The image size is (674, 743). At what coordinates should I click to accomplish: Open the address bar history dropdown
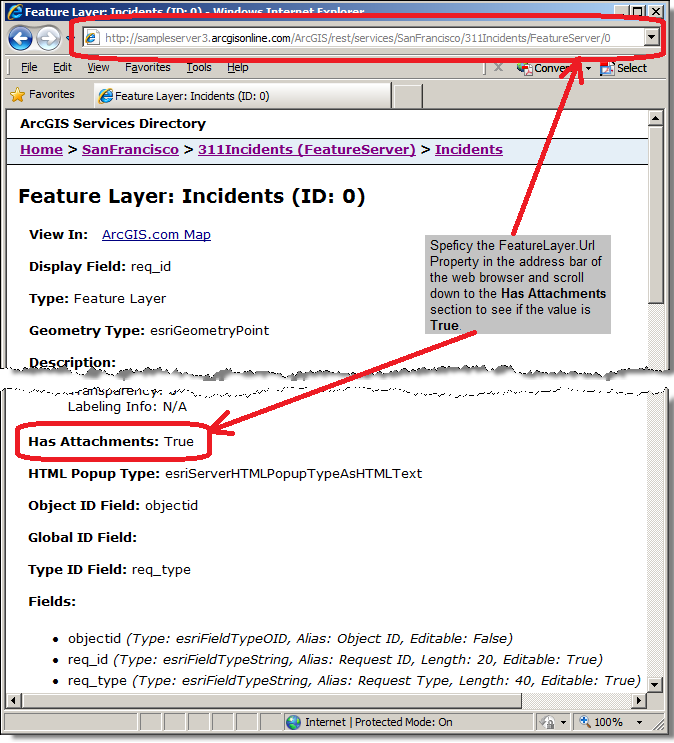coord(652,37)
